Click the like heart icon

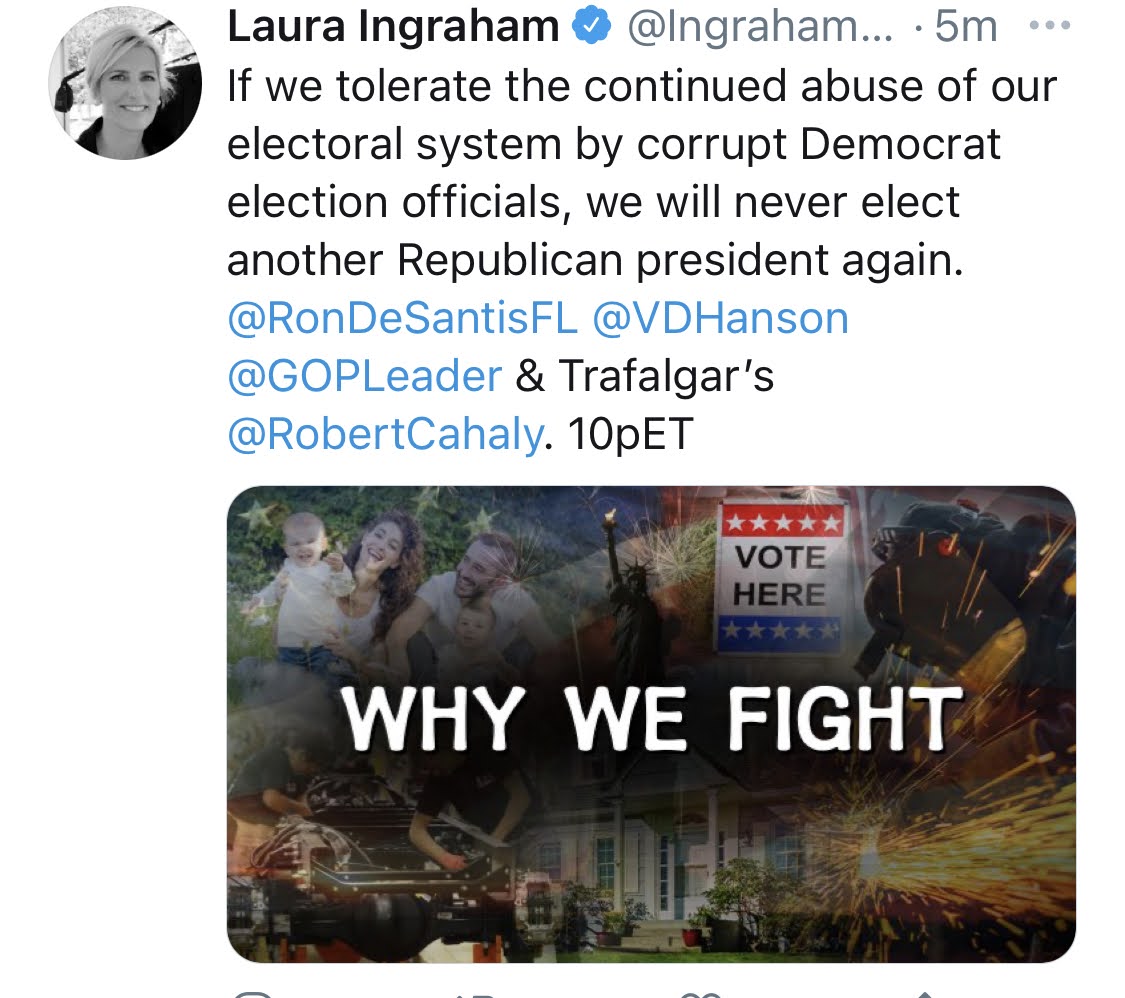pyautogui.click(x=700, y=994)
